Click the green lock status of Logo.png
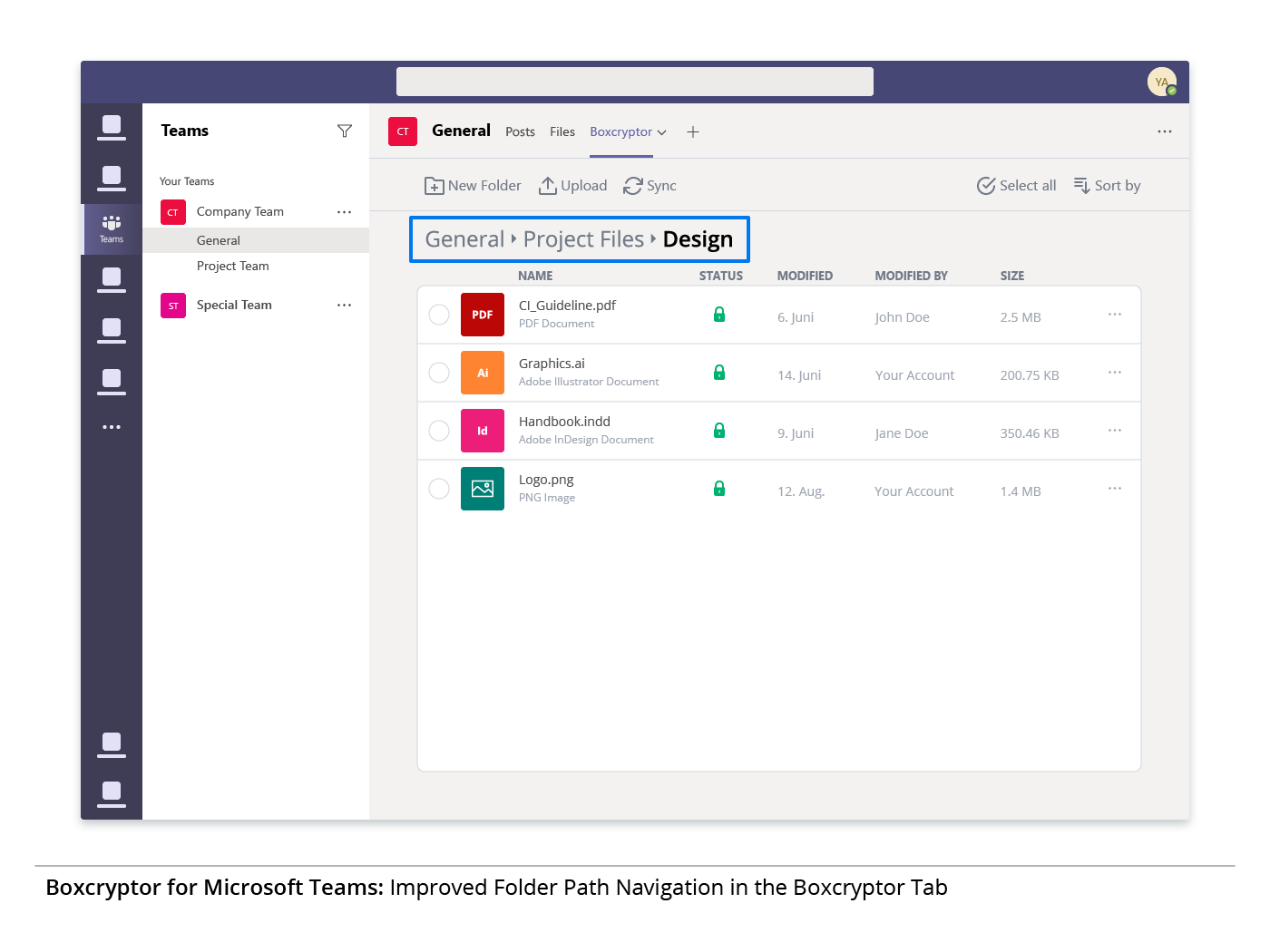 coord(719,489)
